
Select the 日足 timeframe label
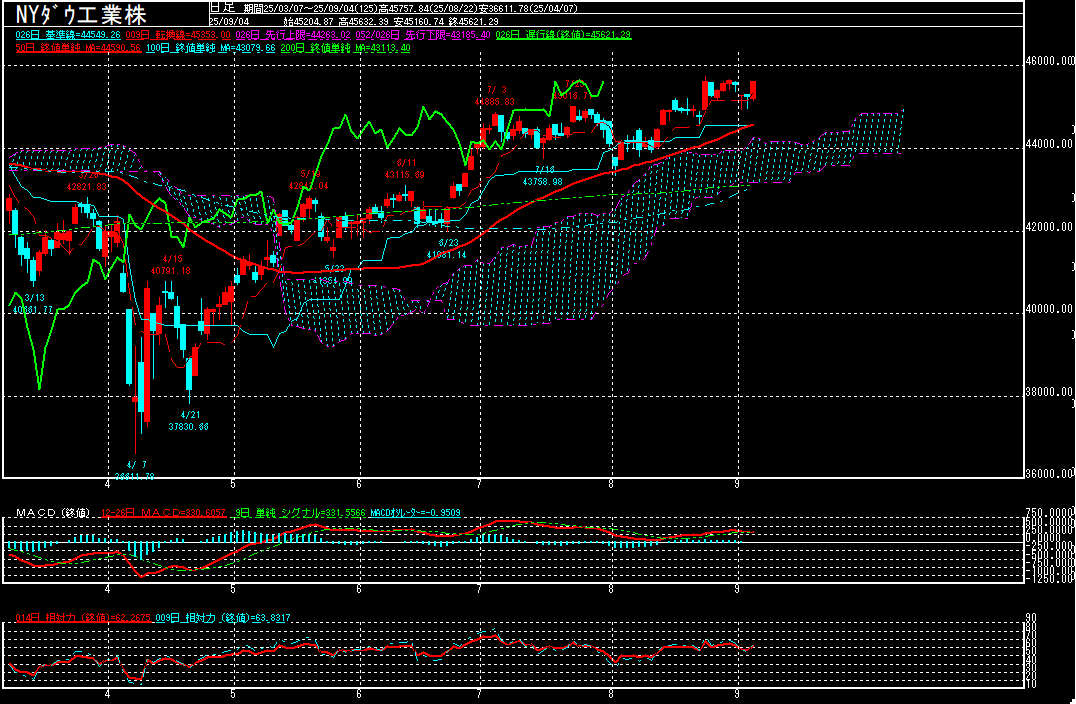click(x=222, y=8)
